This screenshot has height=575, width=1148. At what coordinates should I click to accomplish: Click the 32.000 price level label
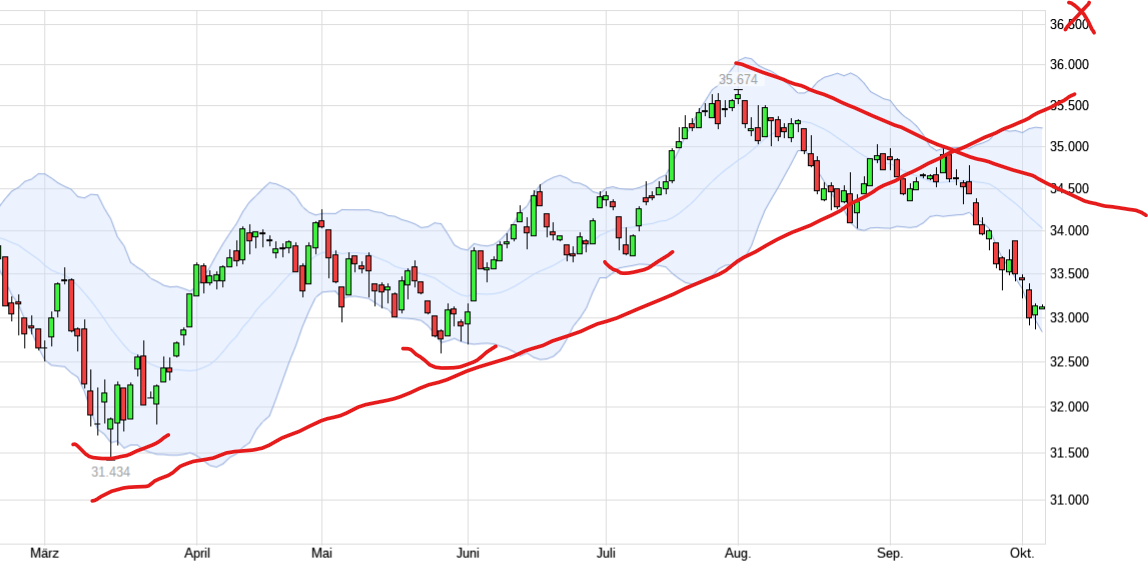pyautogui.click(x=1070, y=407)
